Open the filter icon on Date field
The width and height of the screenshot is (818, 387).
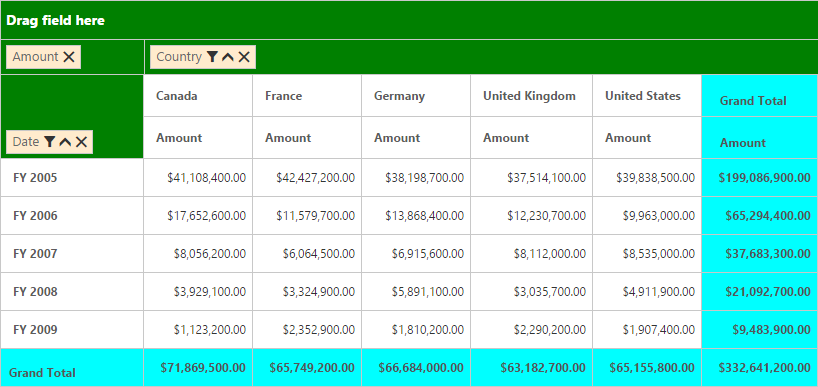pyautogui.click(x=49, y=142)
